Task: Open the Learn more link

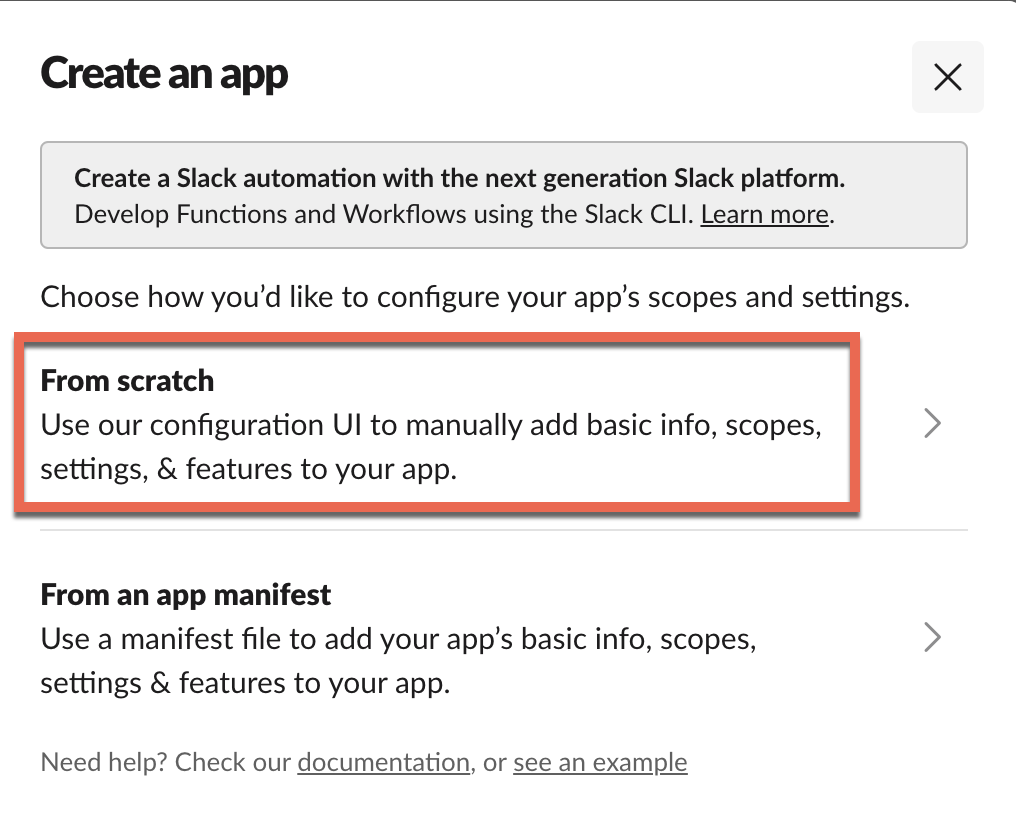Action: click(x=765, y=215)
